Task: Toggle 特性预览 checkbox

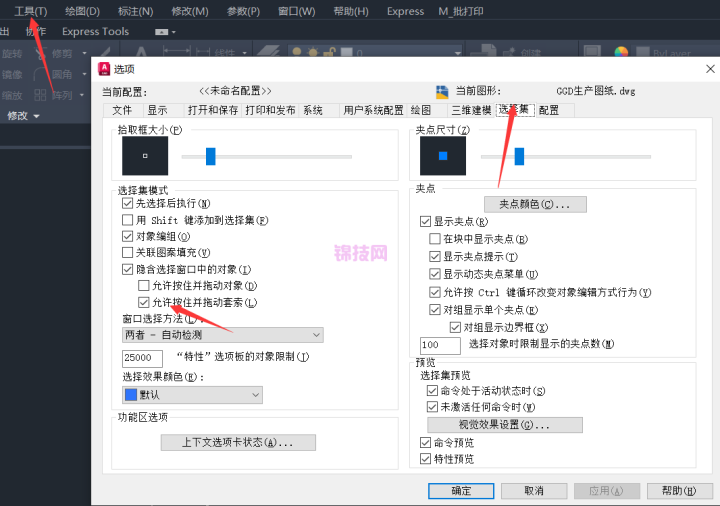Action: click(426, 459)
